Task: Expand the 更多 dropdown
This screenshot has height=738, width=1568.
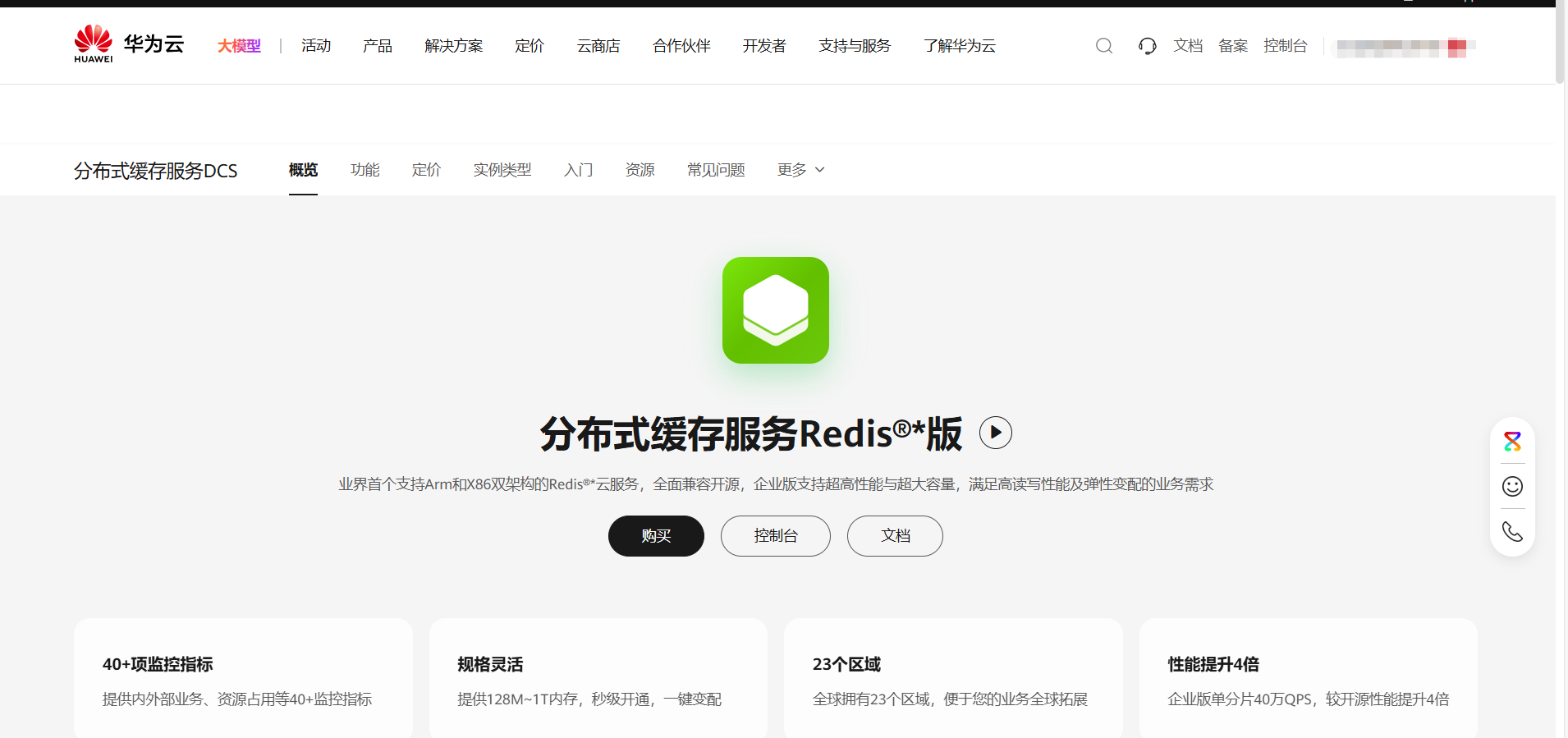Action: 801,170
